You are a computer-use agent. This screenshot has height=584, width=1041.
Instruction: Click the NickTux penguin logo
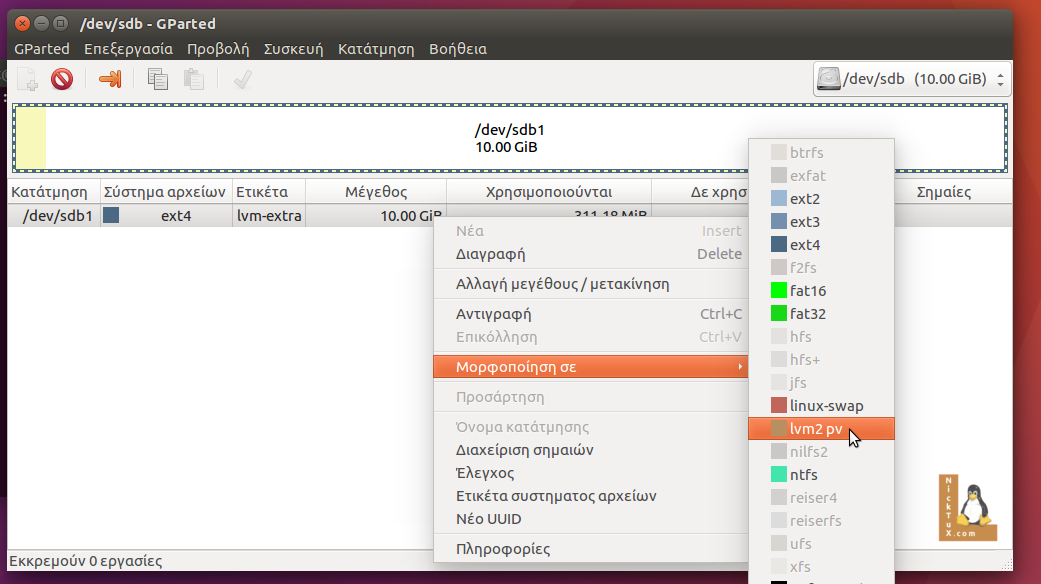pyautogui.click(x=969, y=508)
